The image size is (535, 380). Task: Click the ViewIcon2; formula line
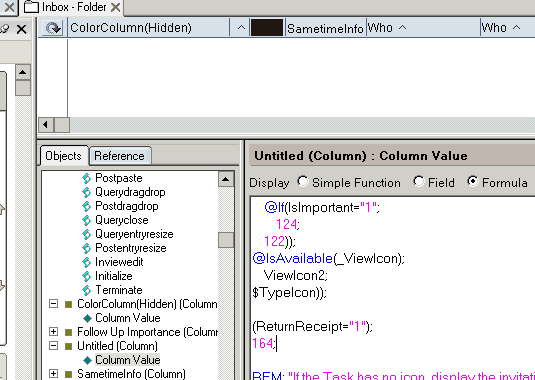[x=295, y=275]
